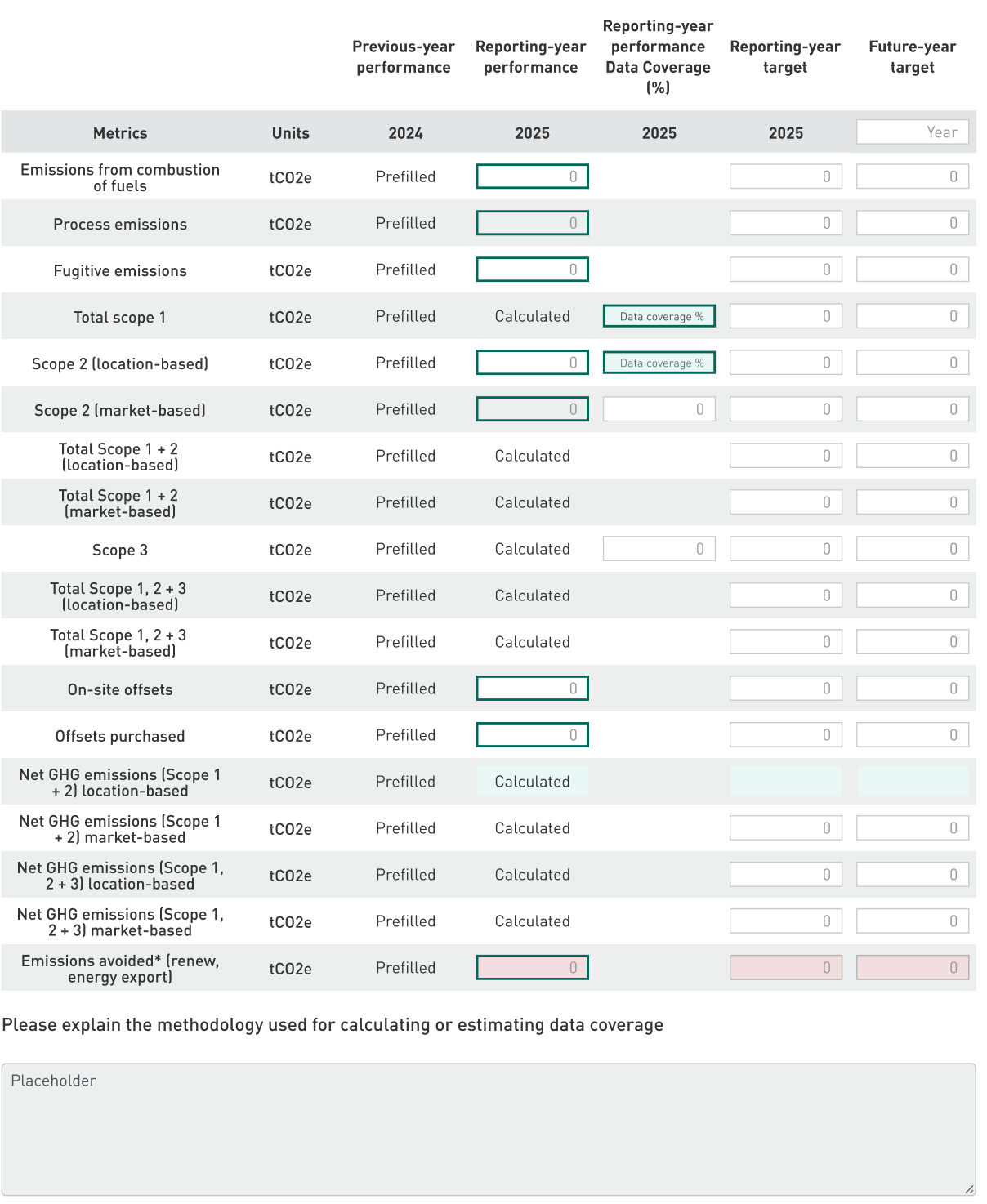Click the methodology explanation text area

[x=489, y=1129]
